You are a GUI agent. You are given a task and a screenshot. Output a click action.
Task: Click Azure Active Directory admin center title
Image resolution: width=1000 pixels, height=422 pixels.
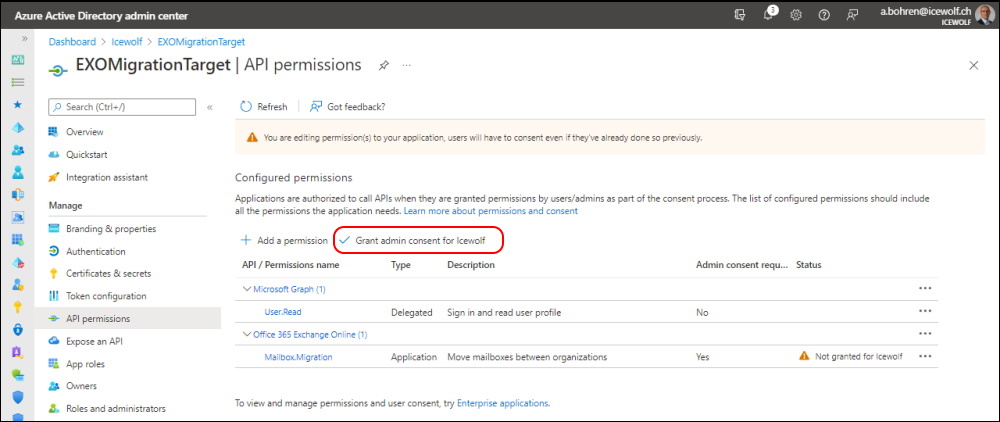(x=101, y=15)
